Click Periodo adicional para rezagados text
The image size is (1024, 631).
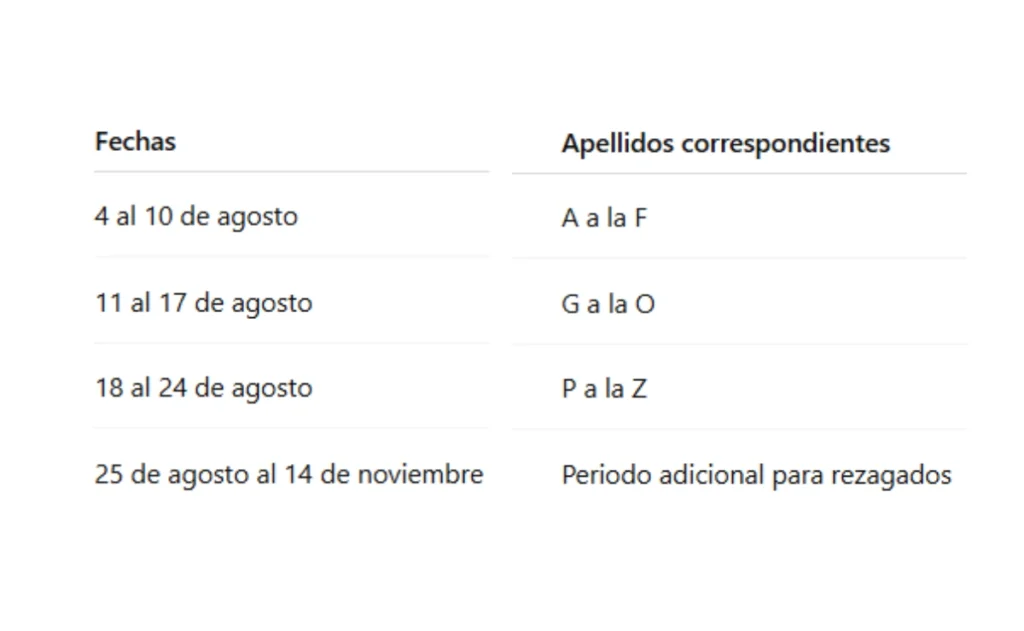coord(756,476)
